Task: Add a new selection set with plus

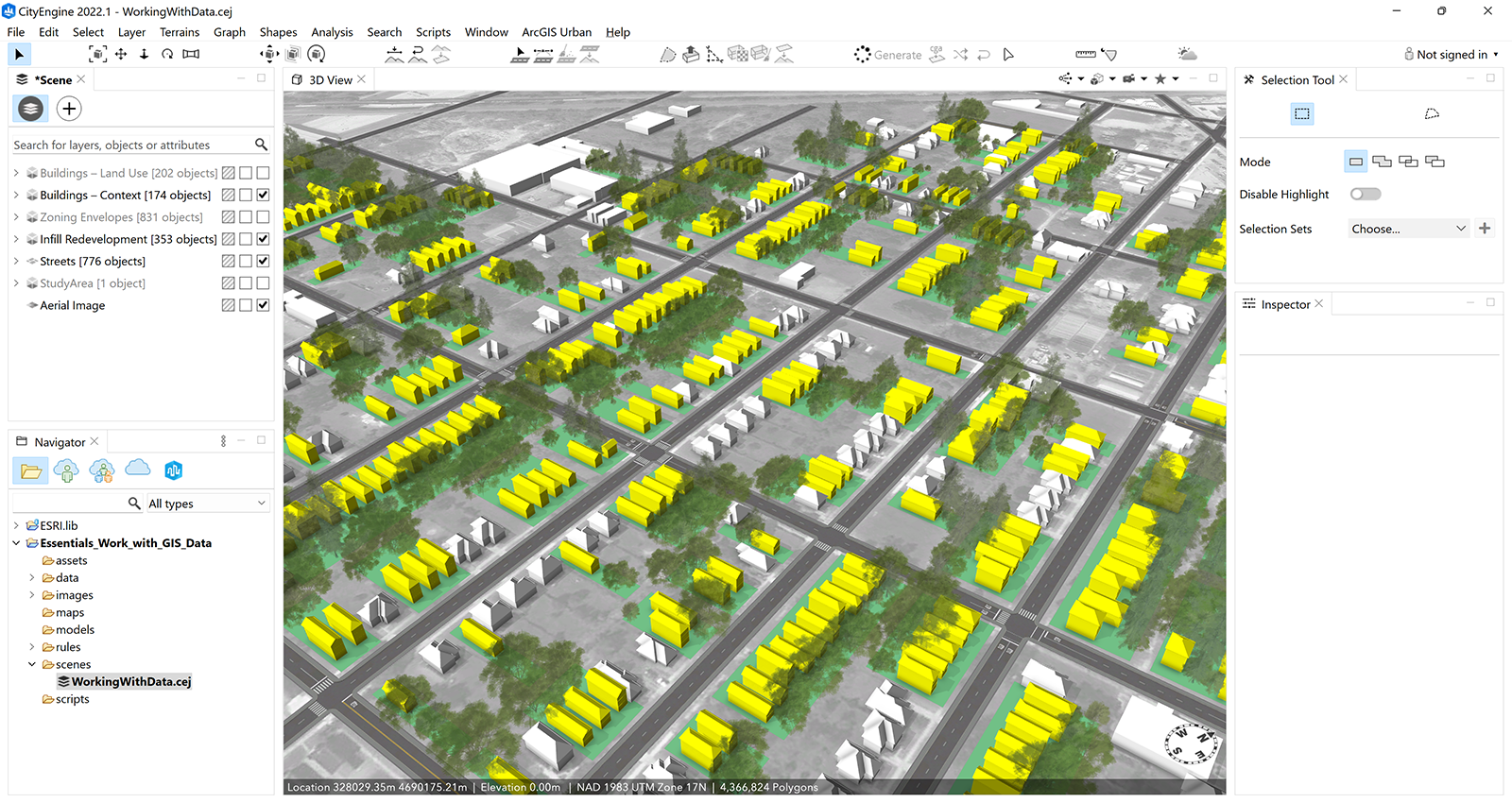Action: pyautogui.click(x=1485, y=229)
